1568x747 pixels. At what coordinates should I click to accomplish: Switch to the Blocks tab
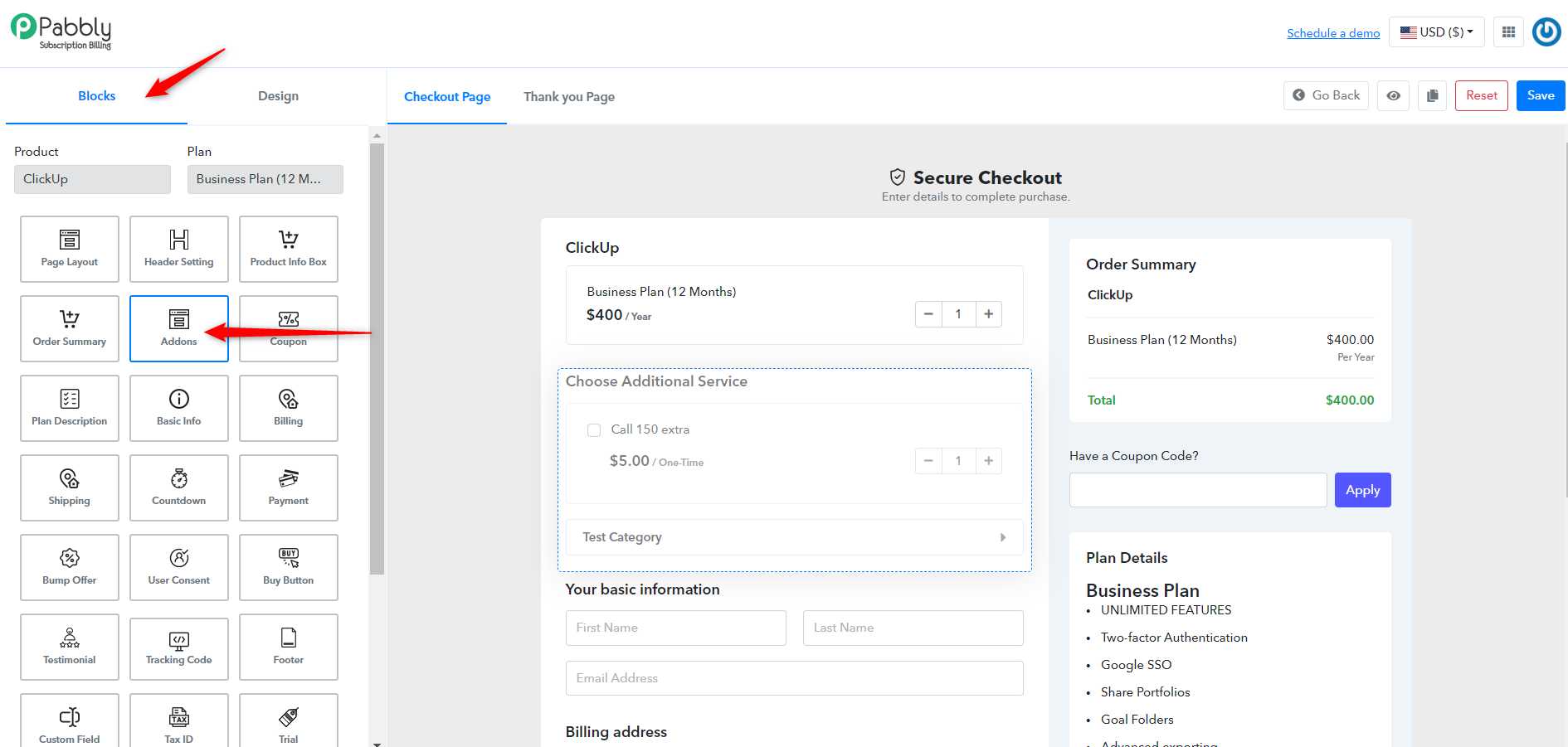point(97,96)
